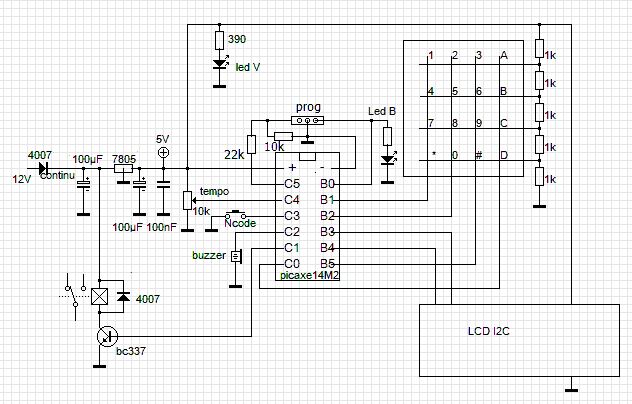Select the "Ncode" push button label
This screenshot has height=404, width=632.
240,223
